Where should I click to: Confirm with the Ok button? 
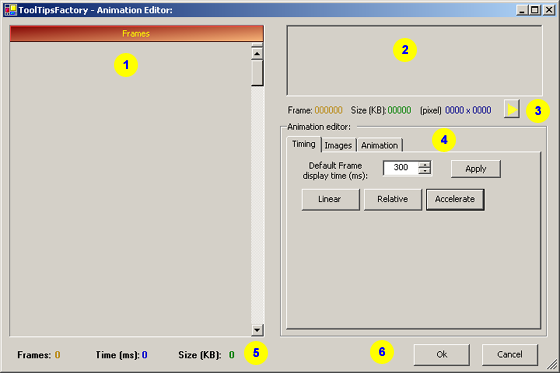coord(441,354)
